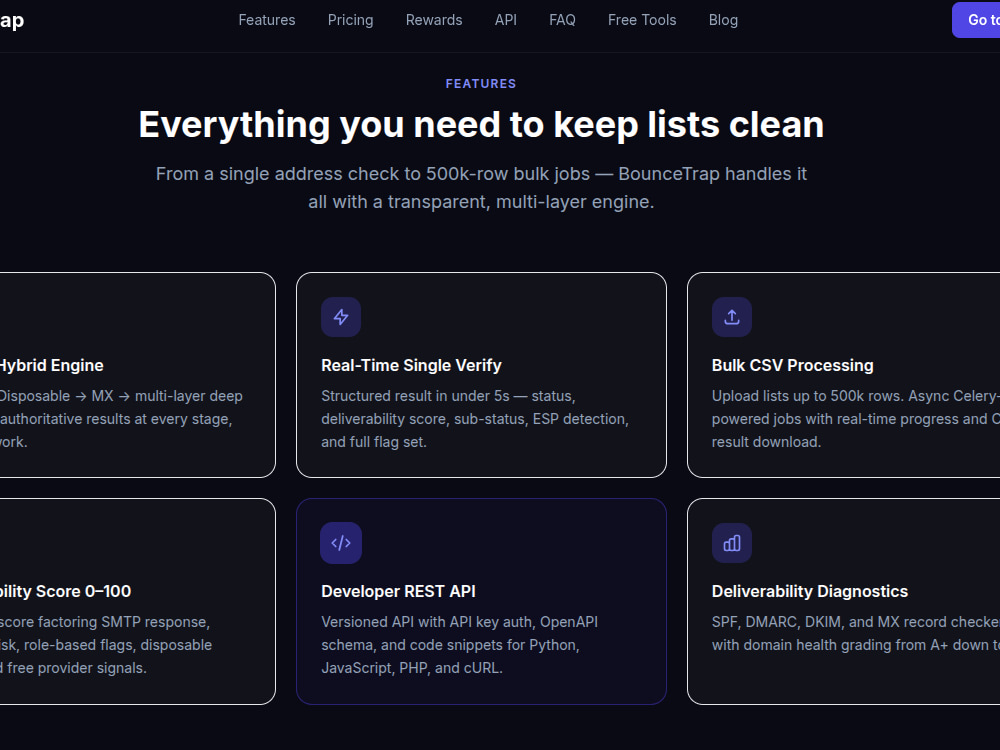Click the 'Disposable → MX → multi-layer' description
The width and height of the screenshot is (1000, 750).
[x=121, y=419]
